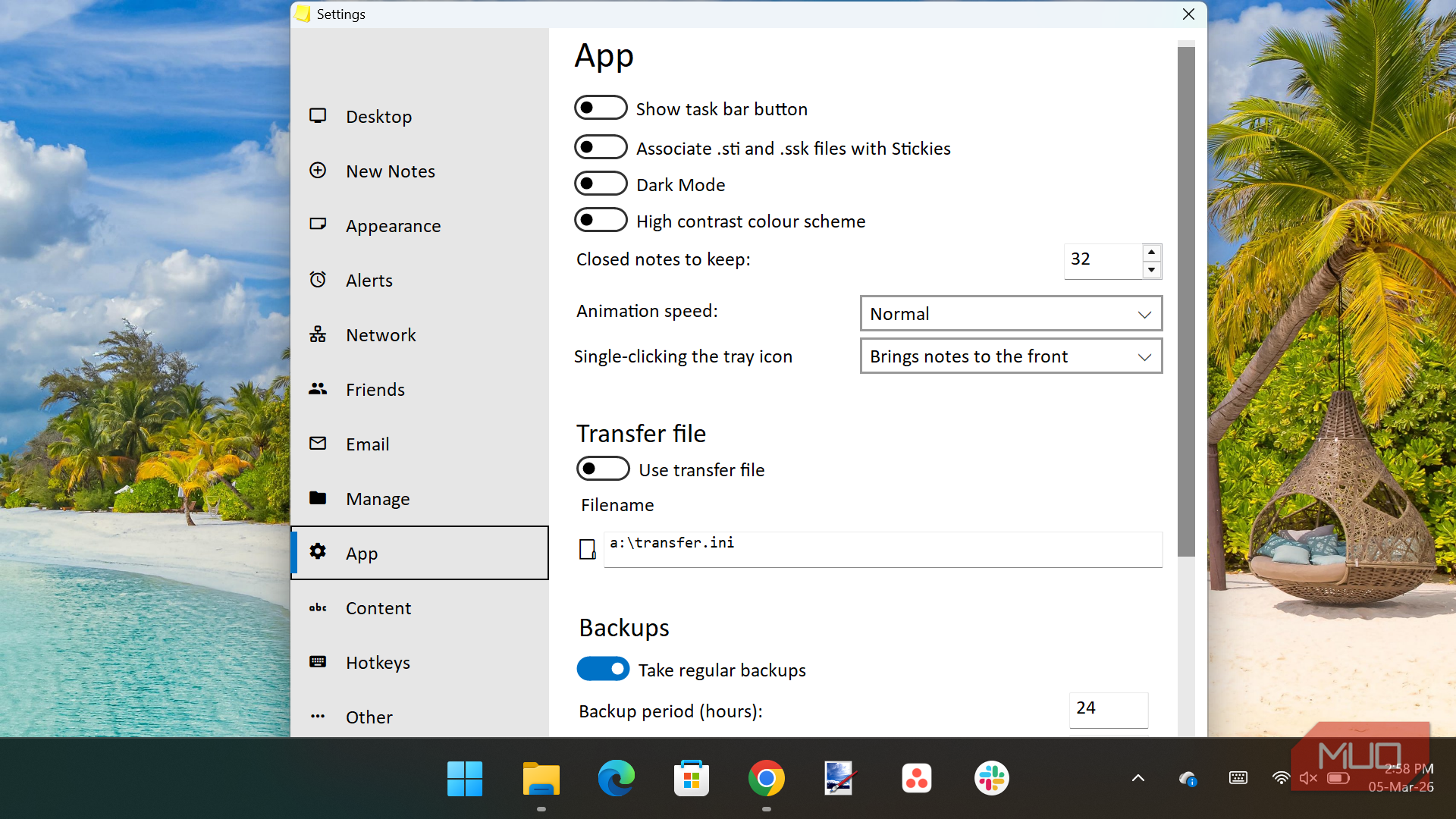
Task: Click the Friends people icon
Action: [318, 389]
